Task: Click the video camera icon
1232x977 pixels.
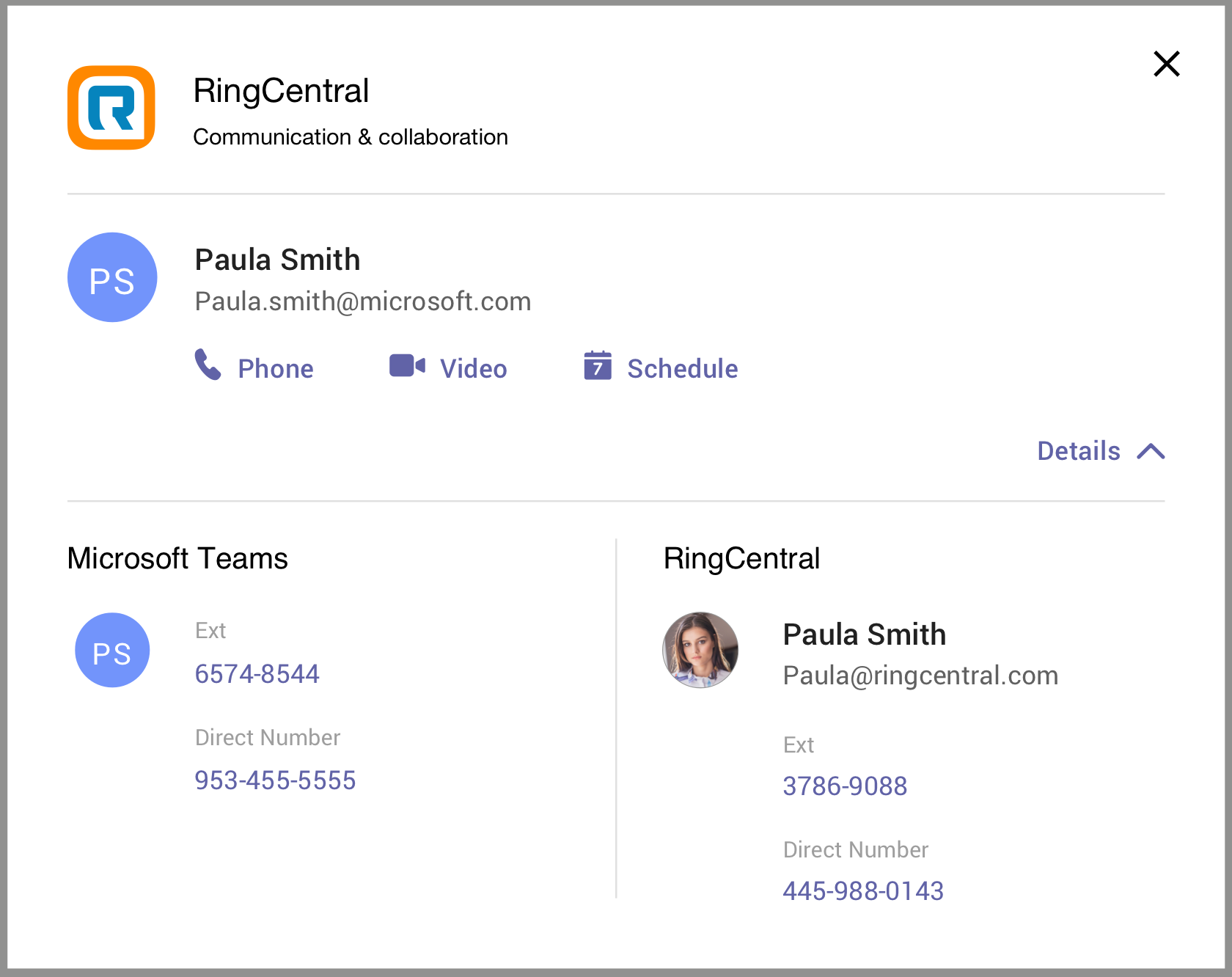Action: [x=407, y=365]
